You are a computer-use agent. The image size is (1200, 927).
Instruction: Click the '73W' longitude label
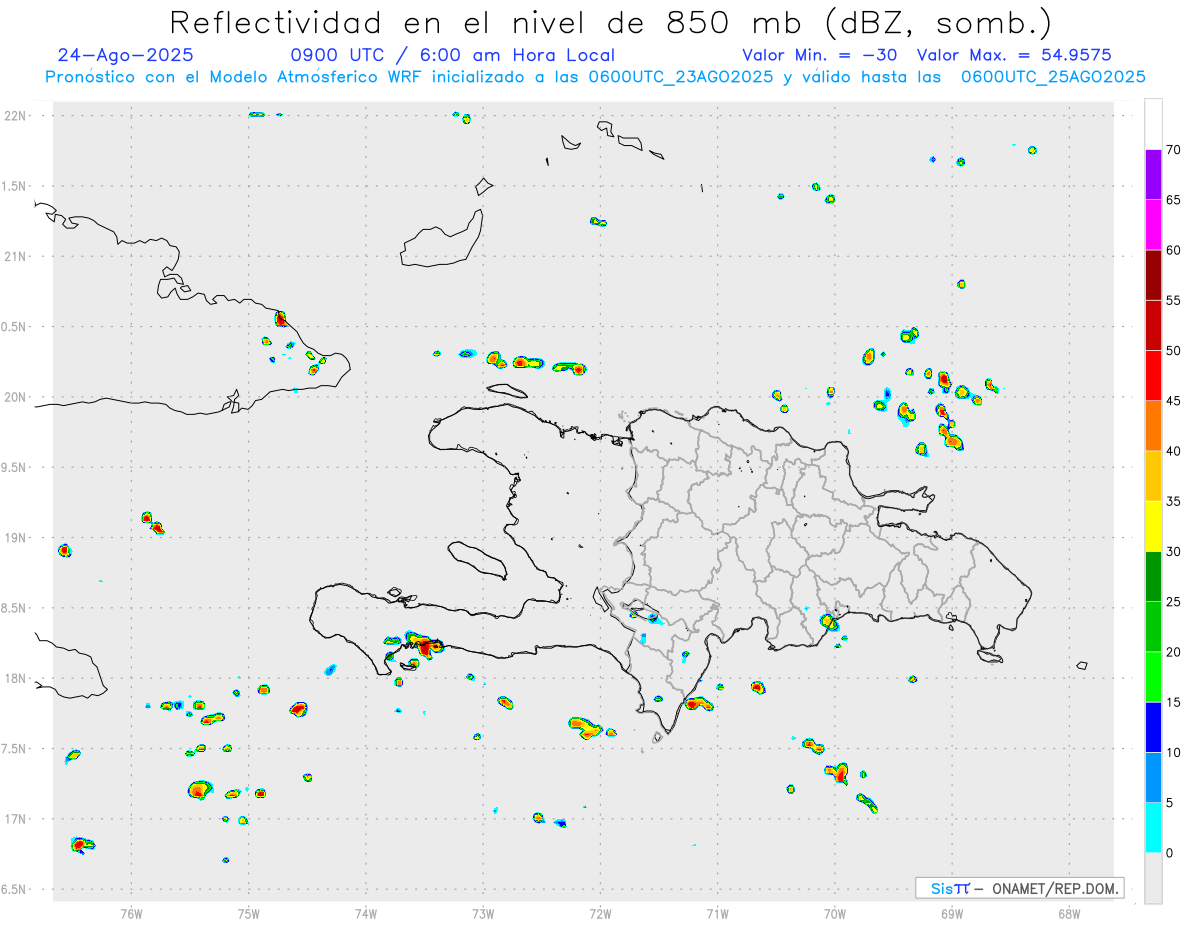[483, 912]
